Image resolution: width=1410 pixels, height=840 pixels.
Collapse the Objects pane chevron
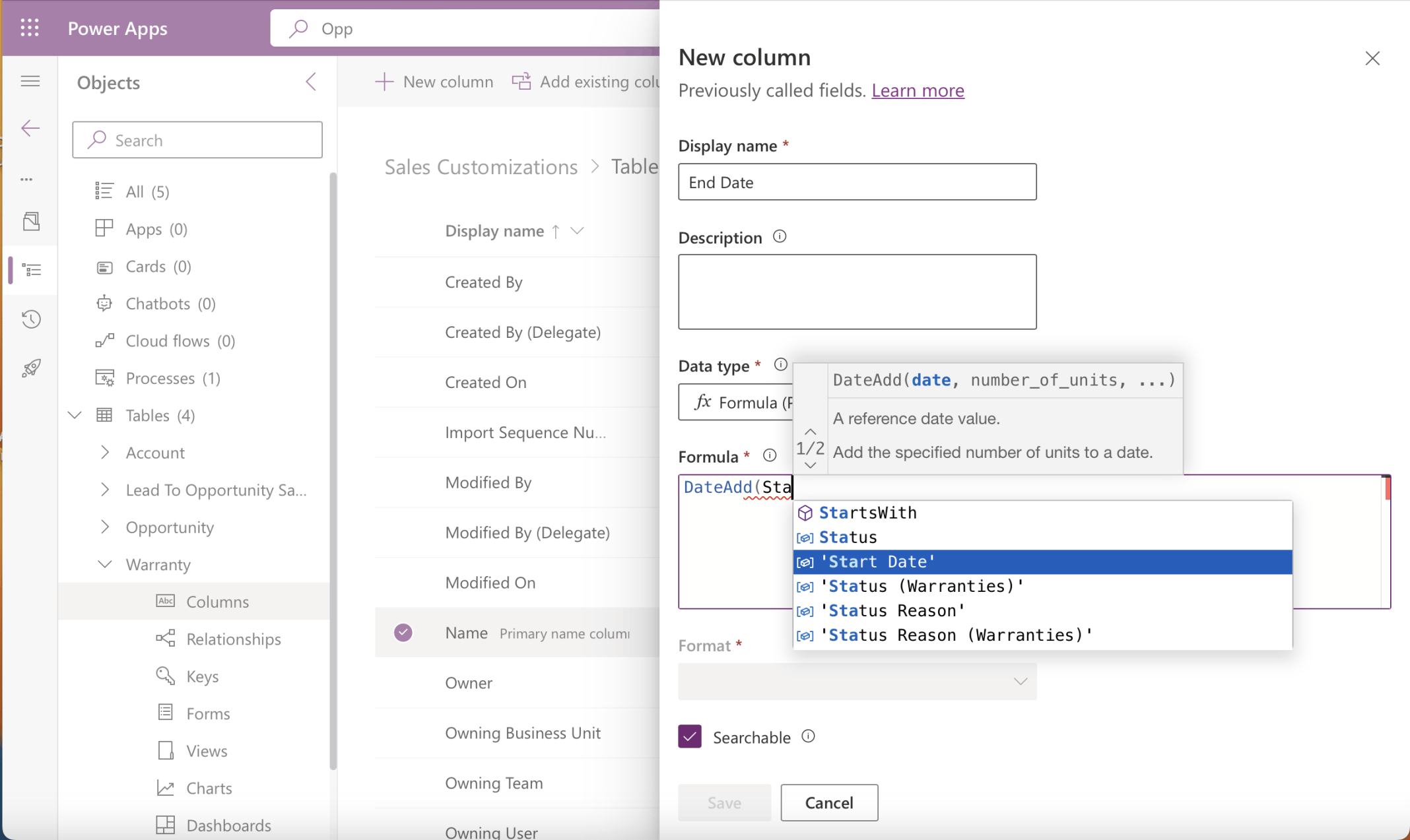311,82
